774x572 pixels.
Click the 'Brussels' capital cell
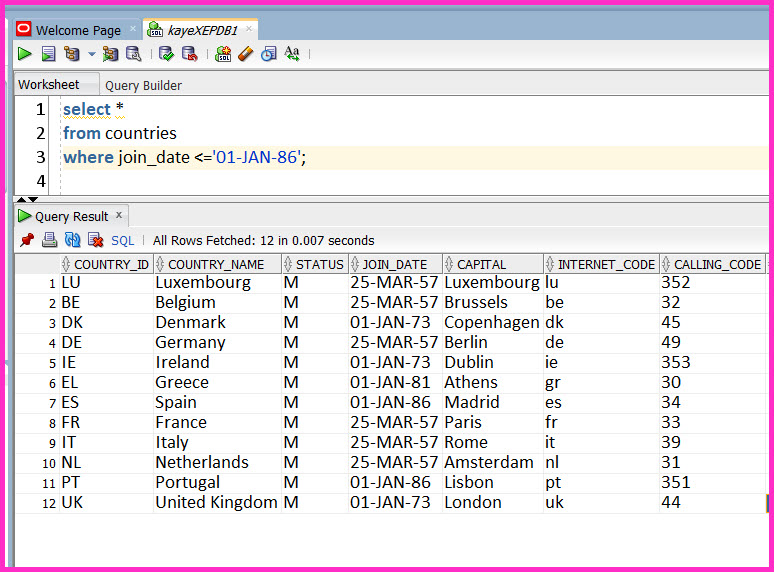(493, 303)
